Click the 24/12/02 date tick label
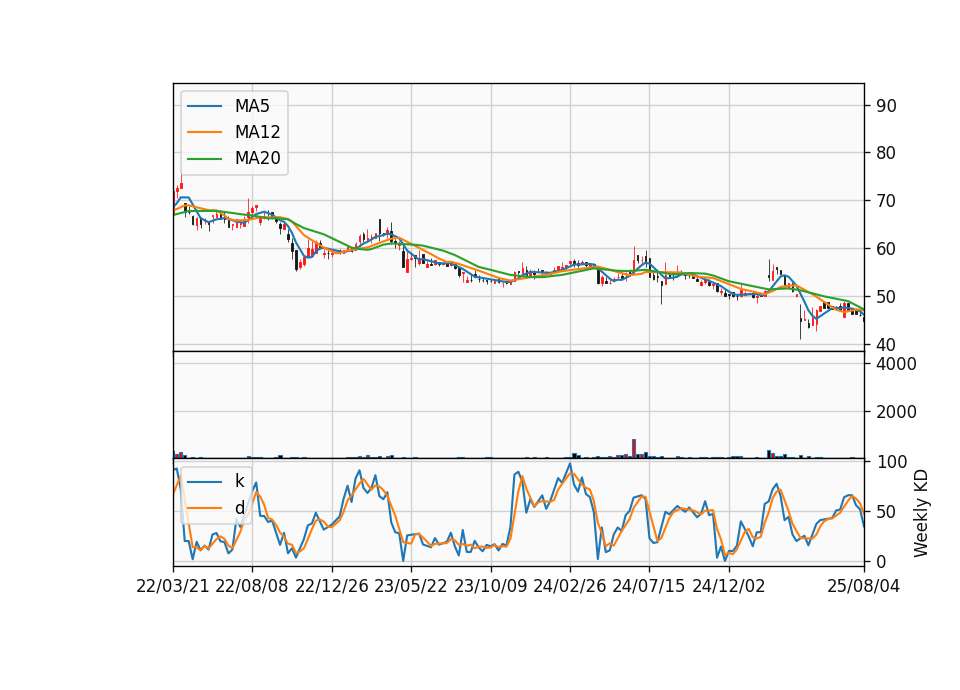The width and height of the screenshot is (960, 690). [729, 586]
